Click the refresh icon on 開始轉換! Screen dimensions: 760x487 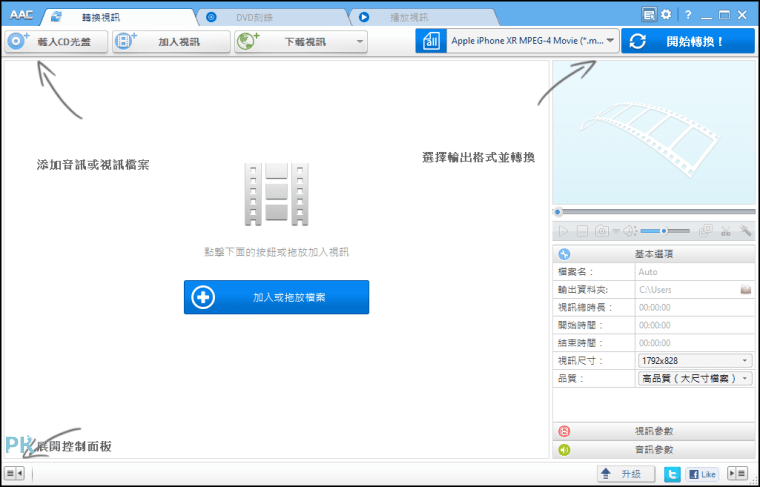637,41
